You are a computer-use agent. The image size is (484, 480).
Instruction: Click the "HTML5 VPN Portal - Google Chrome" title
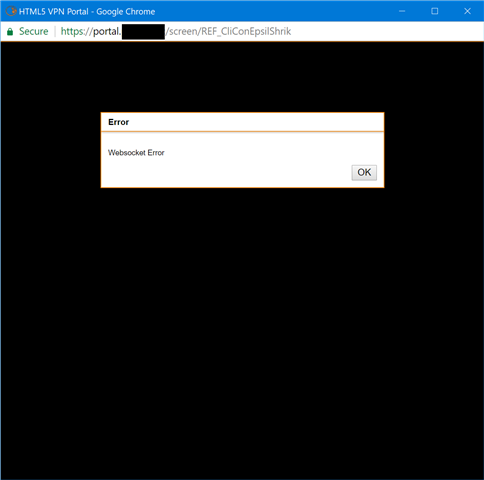pyautogui.click(x=87, y=12)
